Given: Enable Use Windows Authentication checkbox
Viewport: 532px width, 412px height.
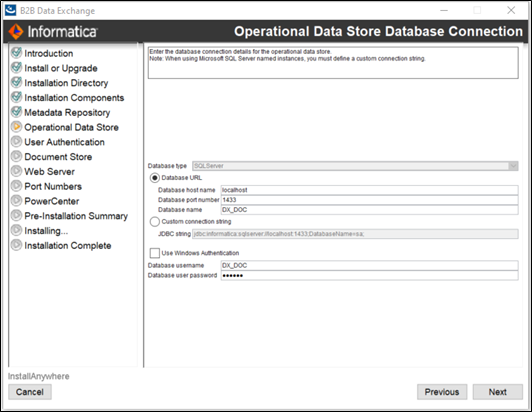Looking at the screenshot, I should click(155, 253).
